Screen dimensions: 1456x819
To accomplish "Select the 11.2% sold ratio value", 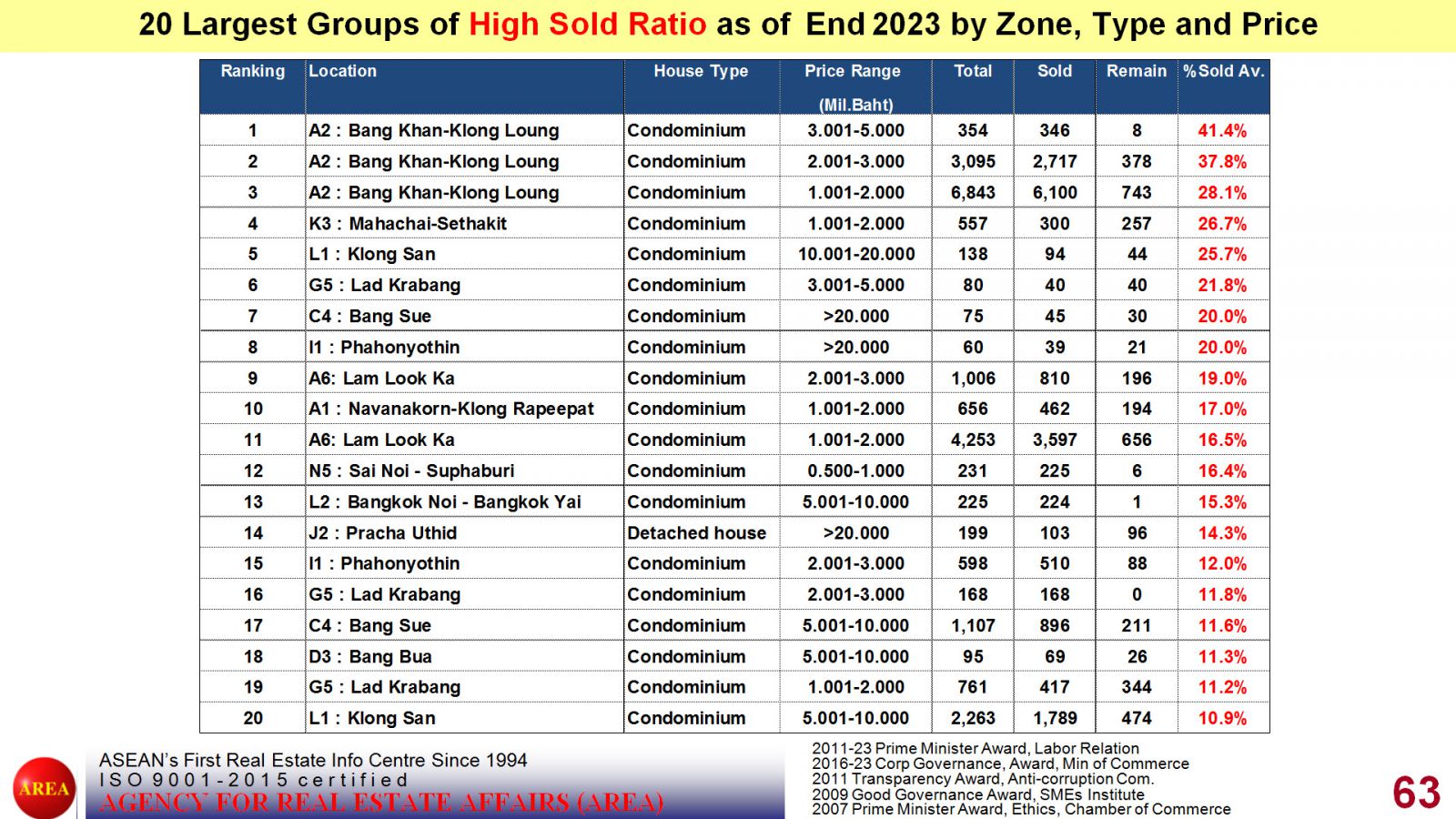I will coord(1222,687).
